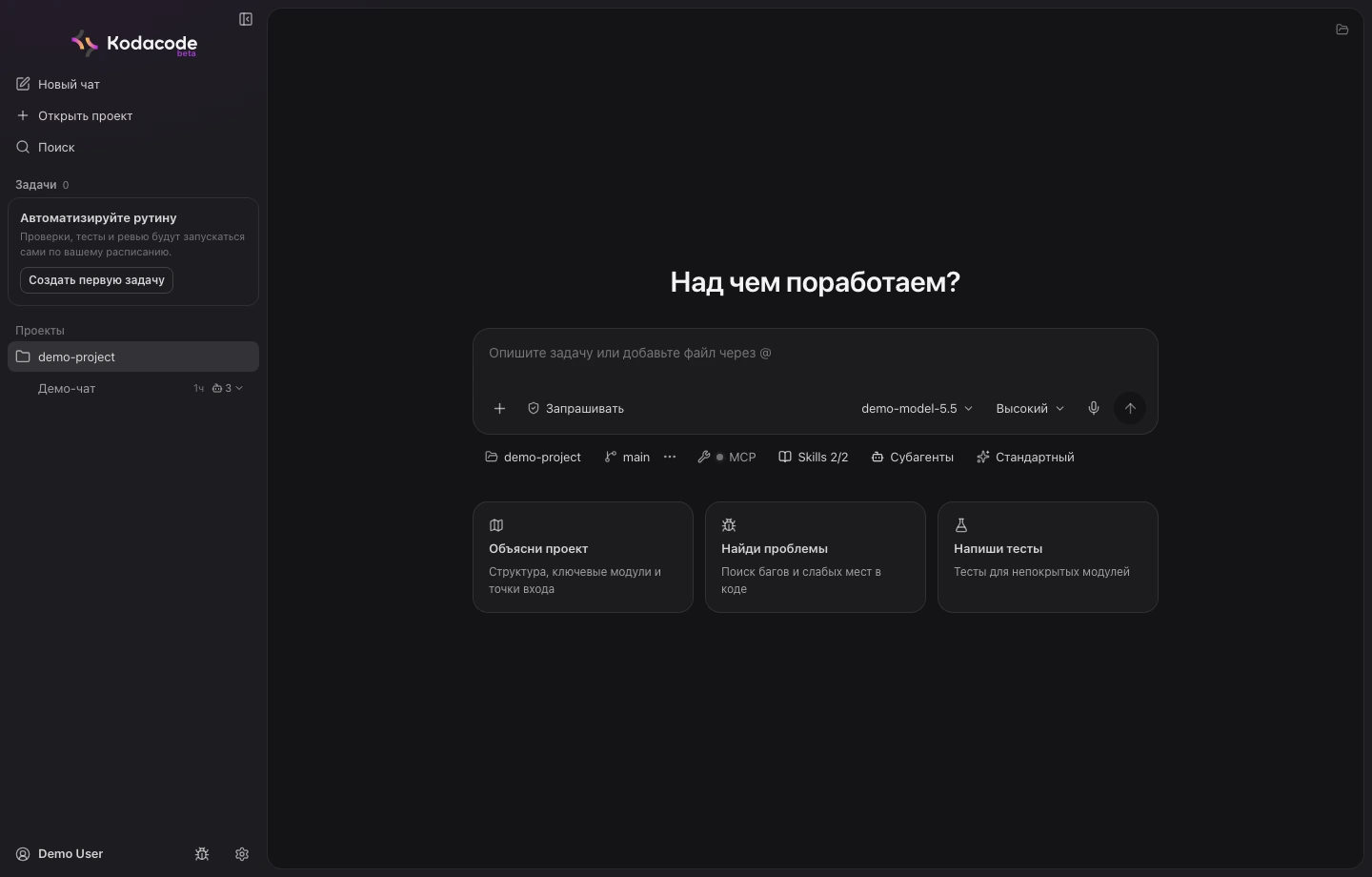
Task: Toggle the Запрашивать permission mode
Action: (575, 408)
